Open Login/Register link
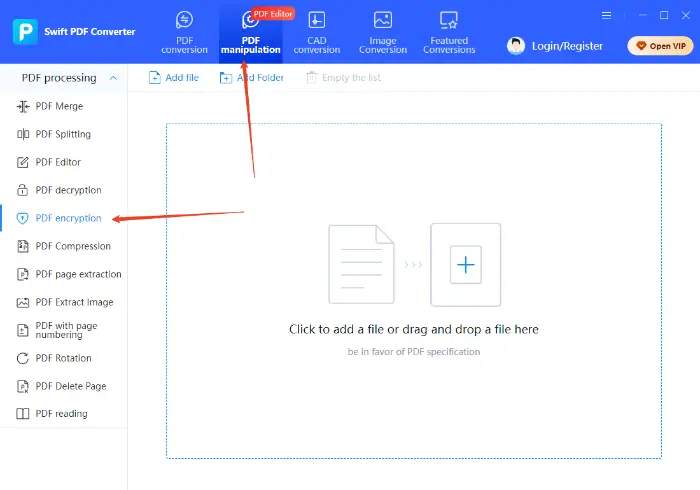 click(x=567, y=46)
